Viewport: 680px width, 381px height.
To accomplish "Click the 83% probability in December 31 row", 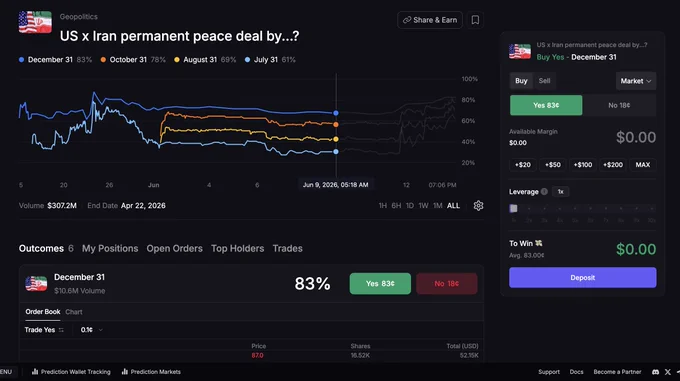I will coord(312,284).
